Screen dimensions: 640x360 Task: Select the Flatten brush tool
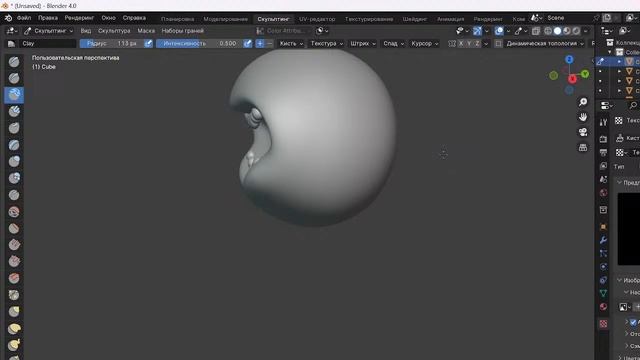14,228
